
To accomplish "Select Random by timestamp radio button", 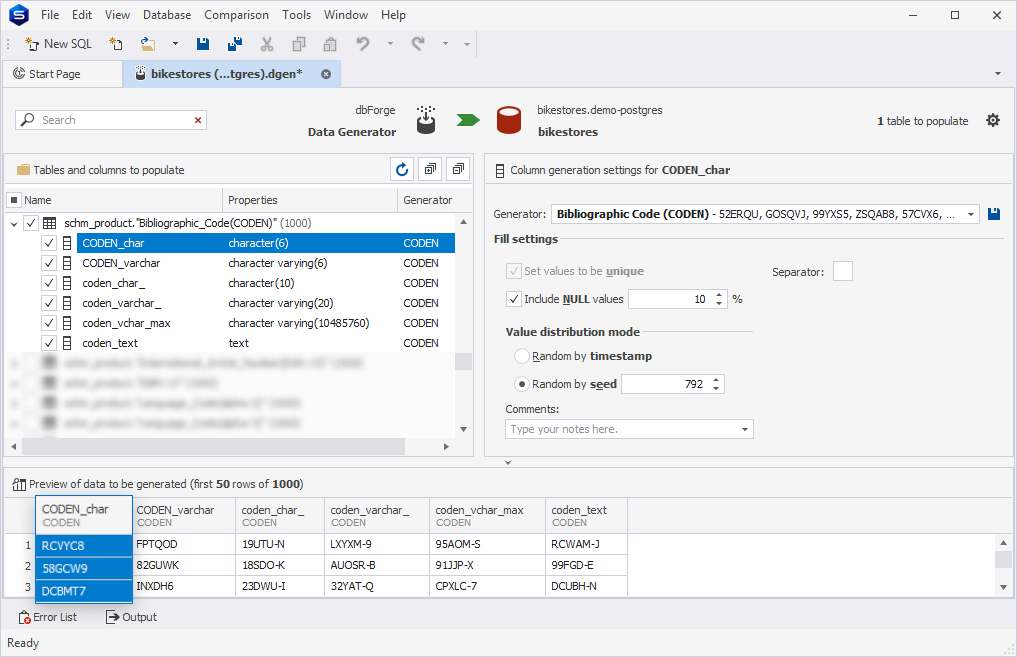I will [x=521, y=356].
